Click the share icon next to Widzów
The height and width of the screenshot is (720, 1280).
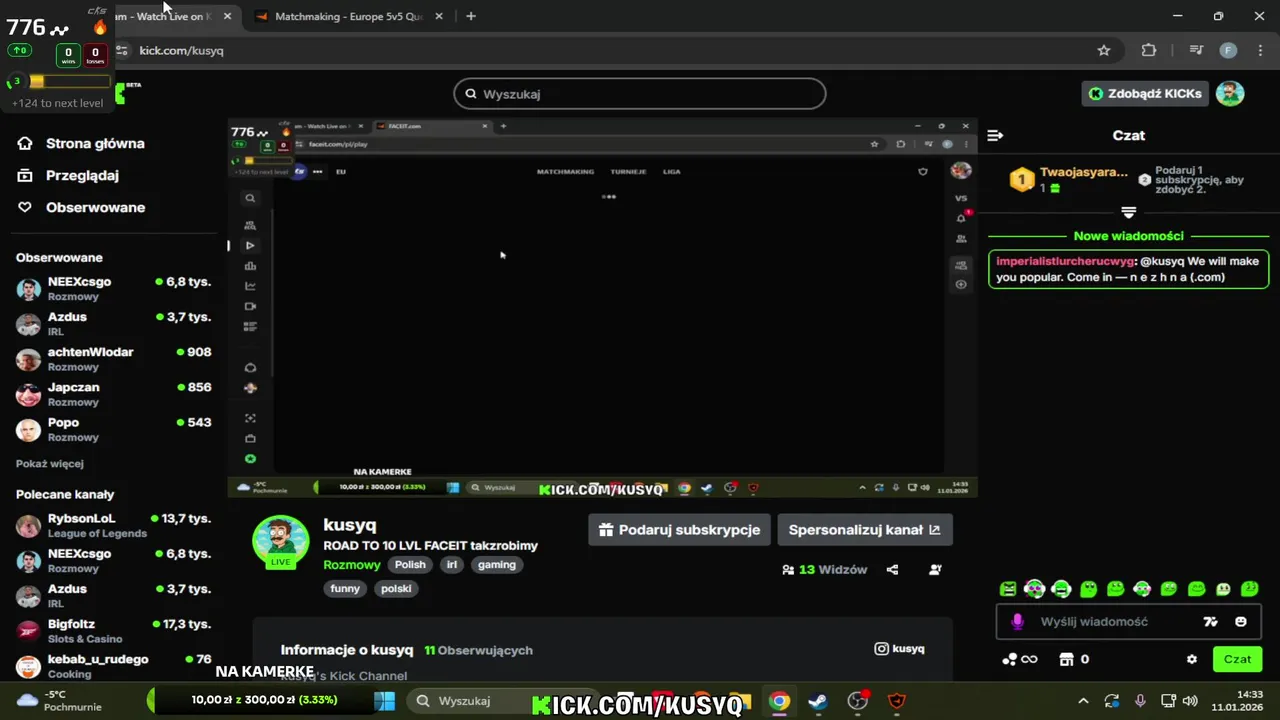892,570
